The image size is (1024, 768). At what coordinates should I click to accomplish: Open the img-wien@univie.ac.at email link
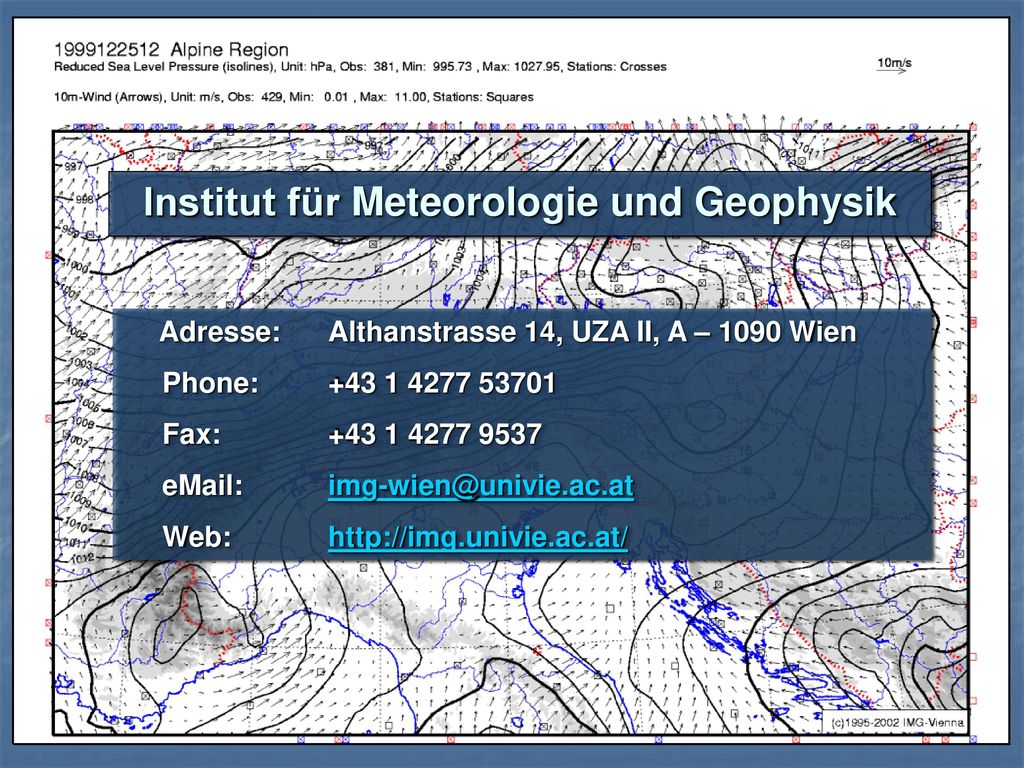point(481,486)
